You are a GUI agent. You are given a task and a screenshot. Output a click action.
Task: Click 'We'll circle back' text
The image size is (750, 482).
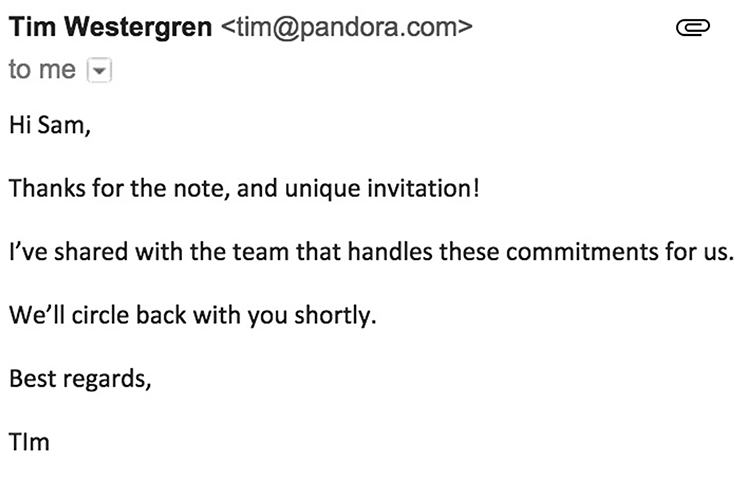click(98, 315)
